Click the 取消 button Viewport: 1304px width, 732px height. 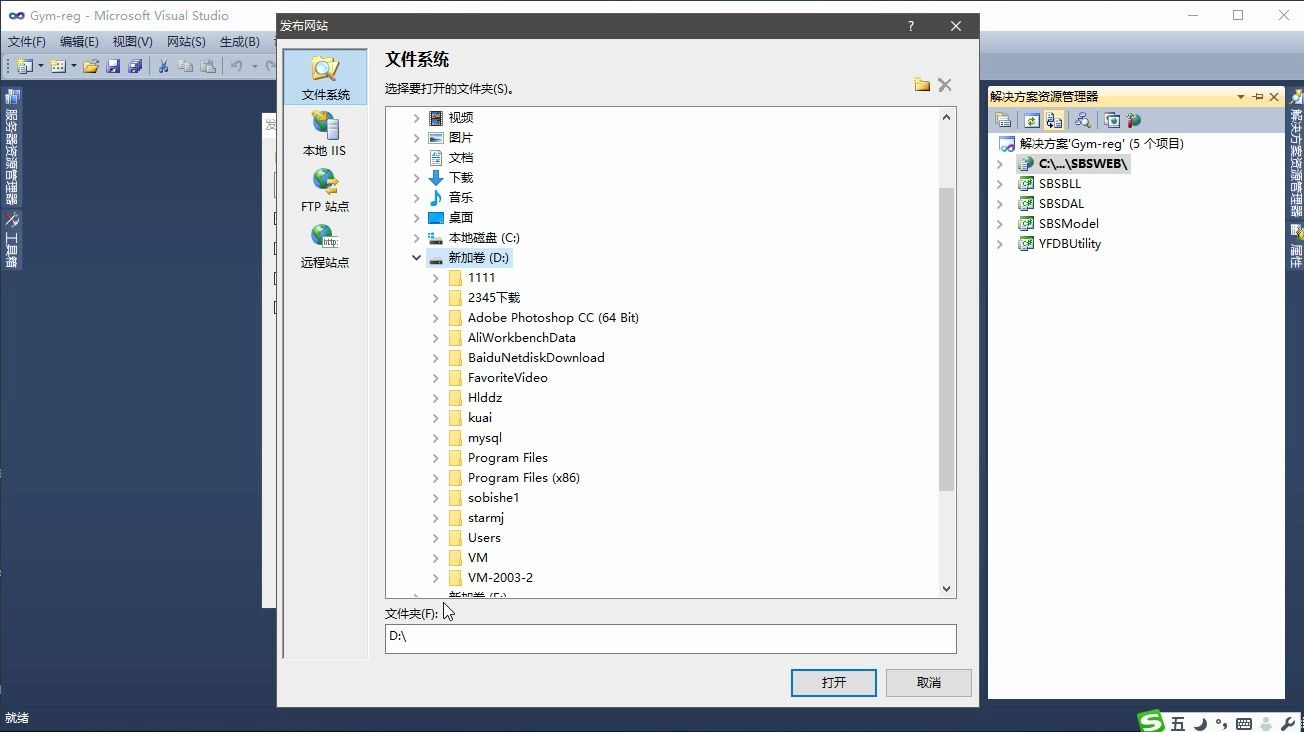929,683
